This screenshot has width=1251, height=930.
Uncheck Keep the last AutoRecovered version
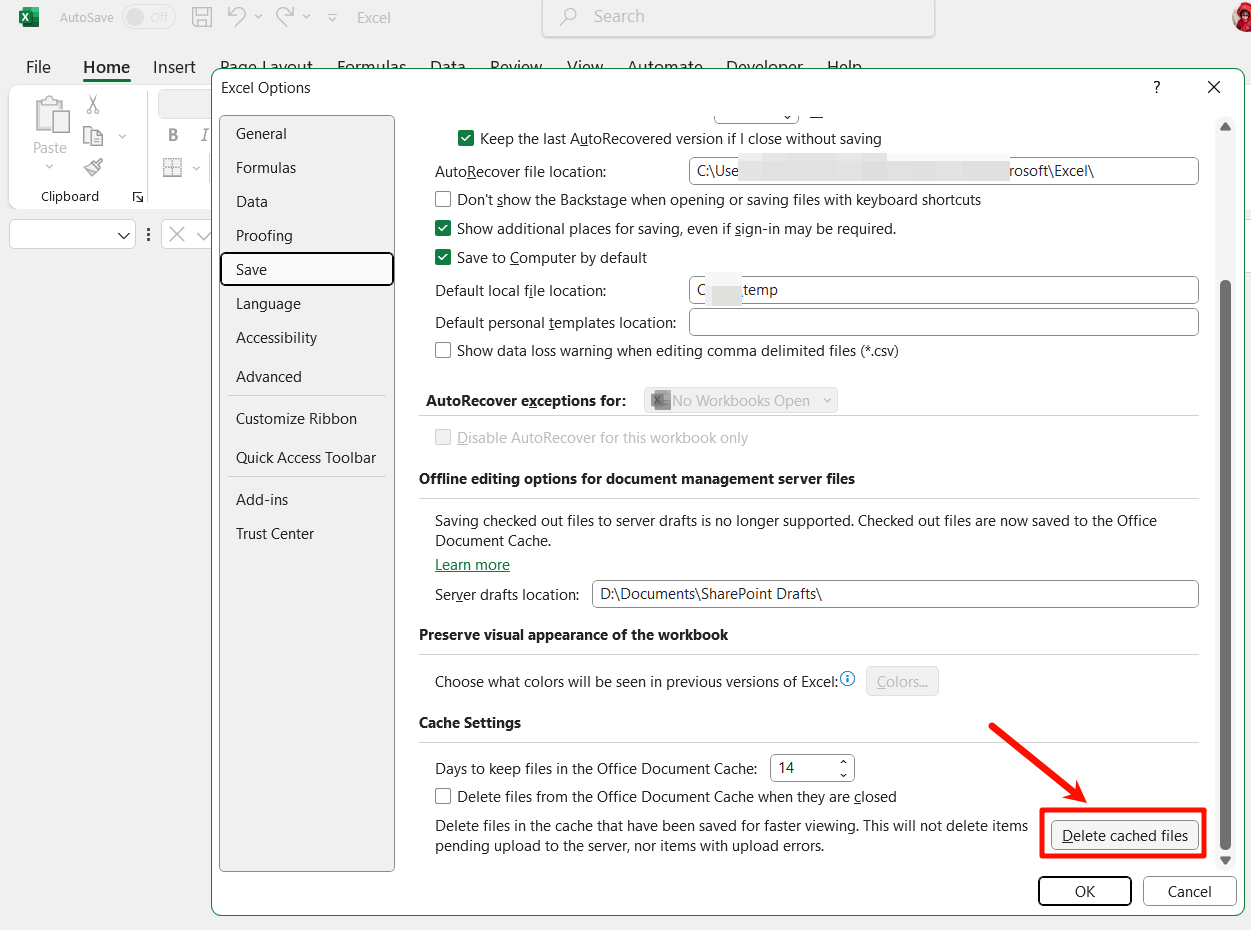(466, 139)
